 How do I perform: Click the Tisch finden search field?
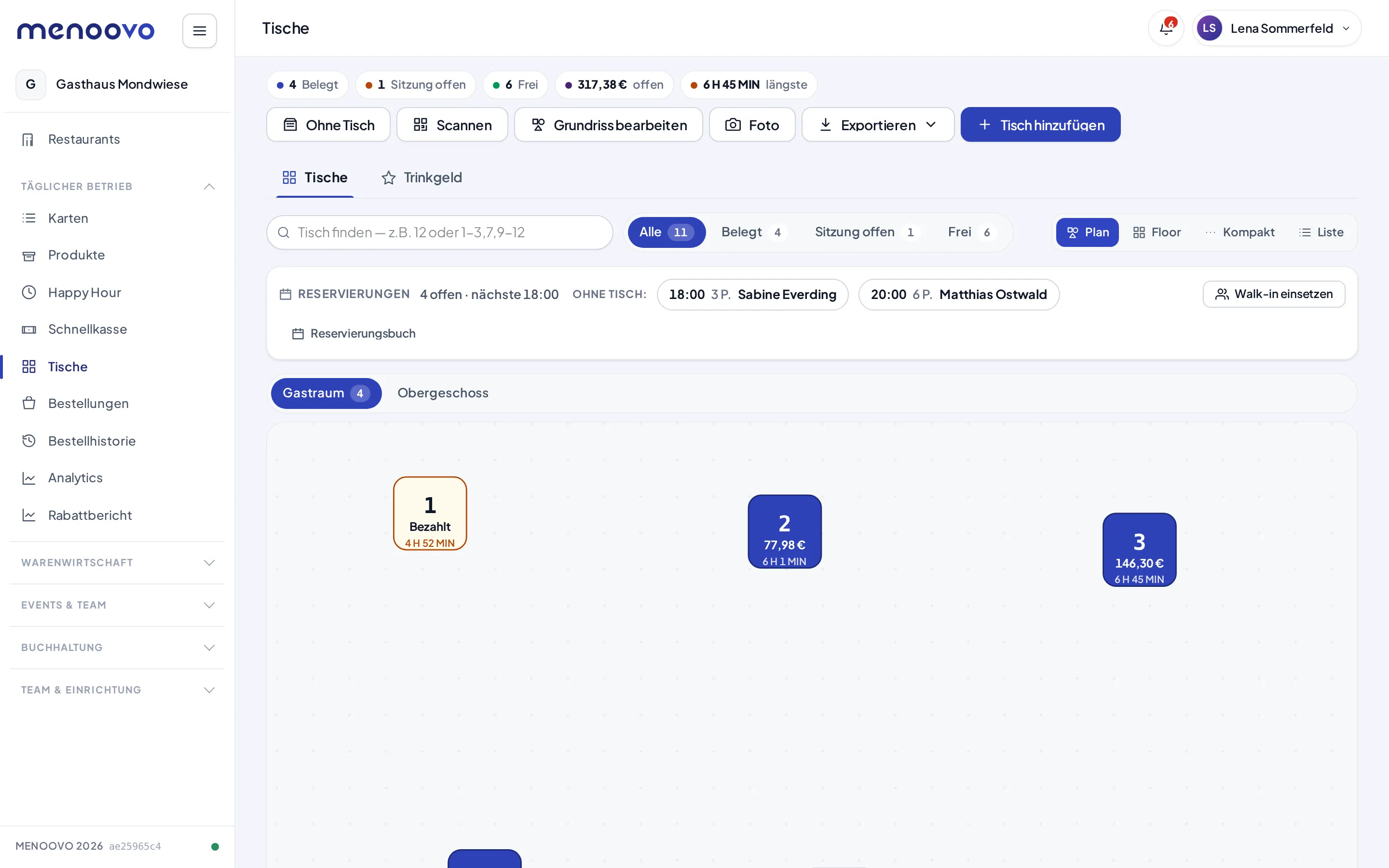(440, 232)
